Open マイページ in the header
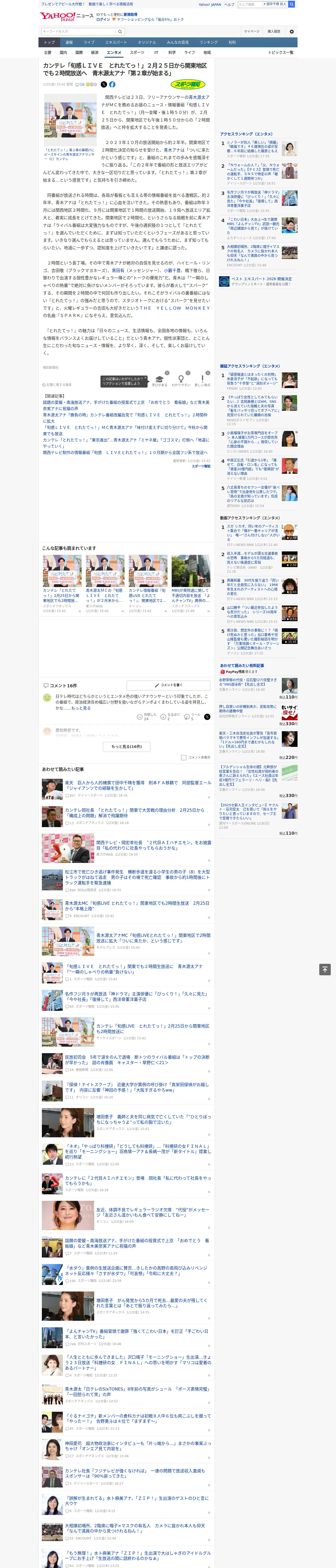Image resolution: width=336 pixels, height=1568 pixels. (x=251, y=32)
